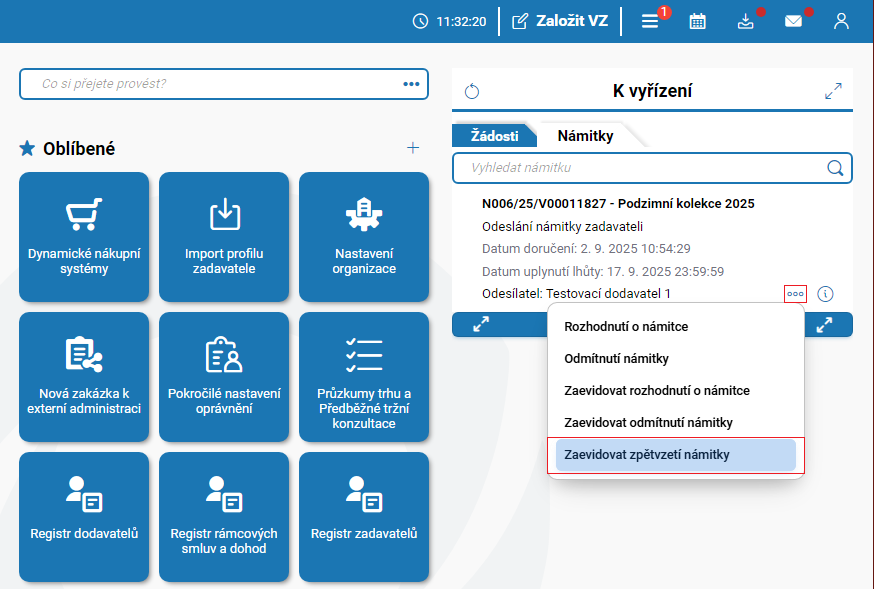Open Nová zakázka k externí administraci tile
The height and width of the screenshot is (589, 874).
point(84,377)
